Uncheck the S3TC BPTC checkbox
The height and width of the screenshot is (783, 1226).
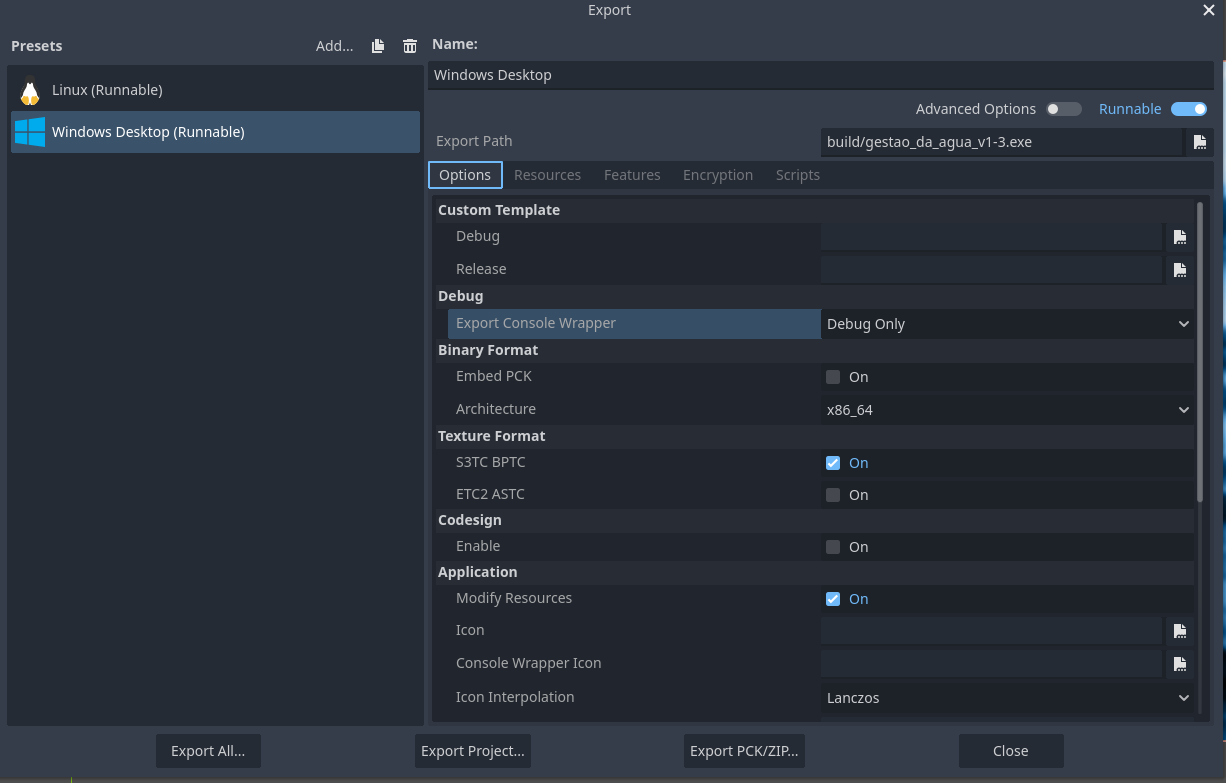coord(833,463)
